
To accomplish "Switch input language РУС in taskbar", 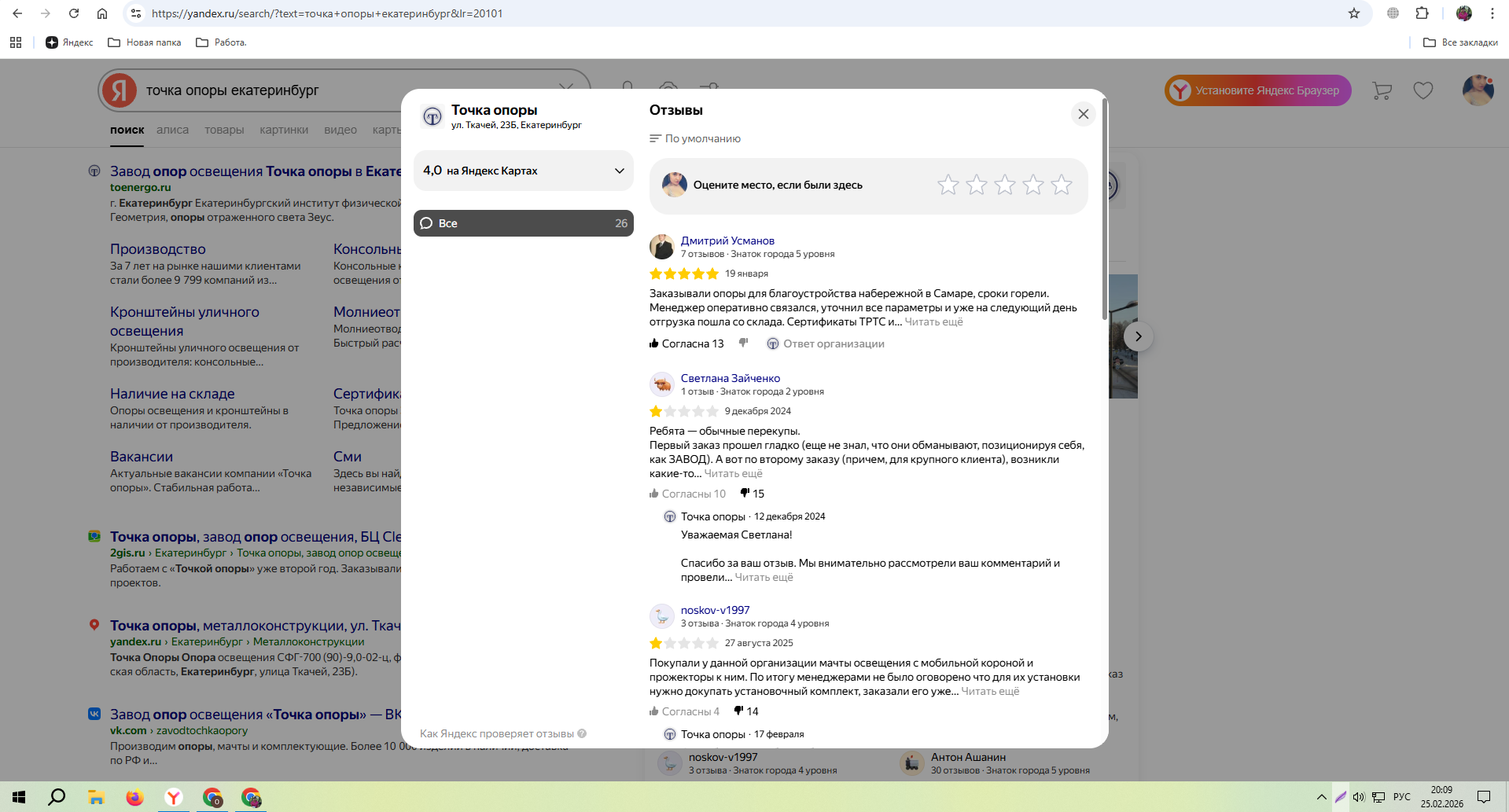I will point(1401,797).
